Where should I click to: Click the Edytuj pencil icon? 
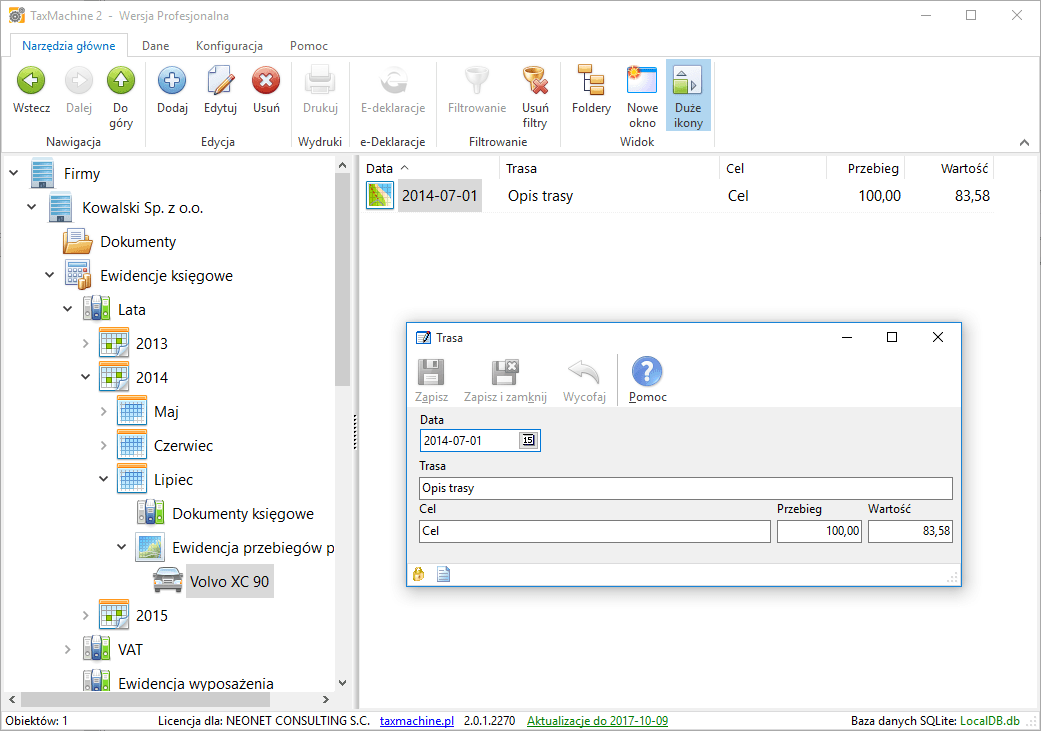click(x=220, y=82)
